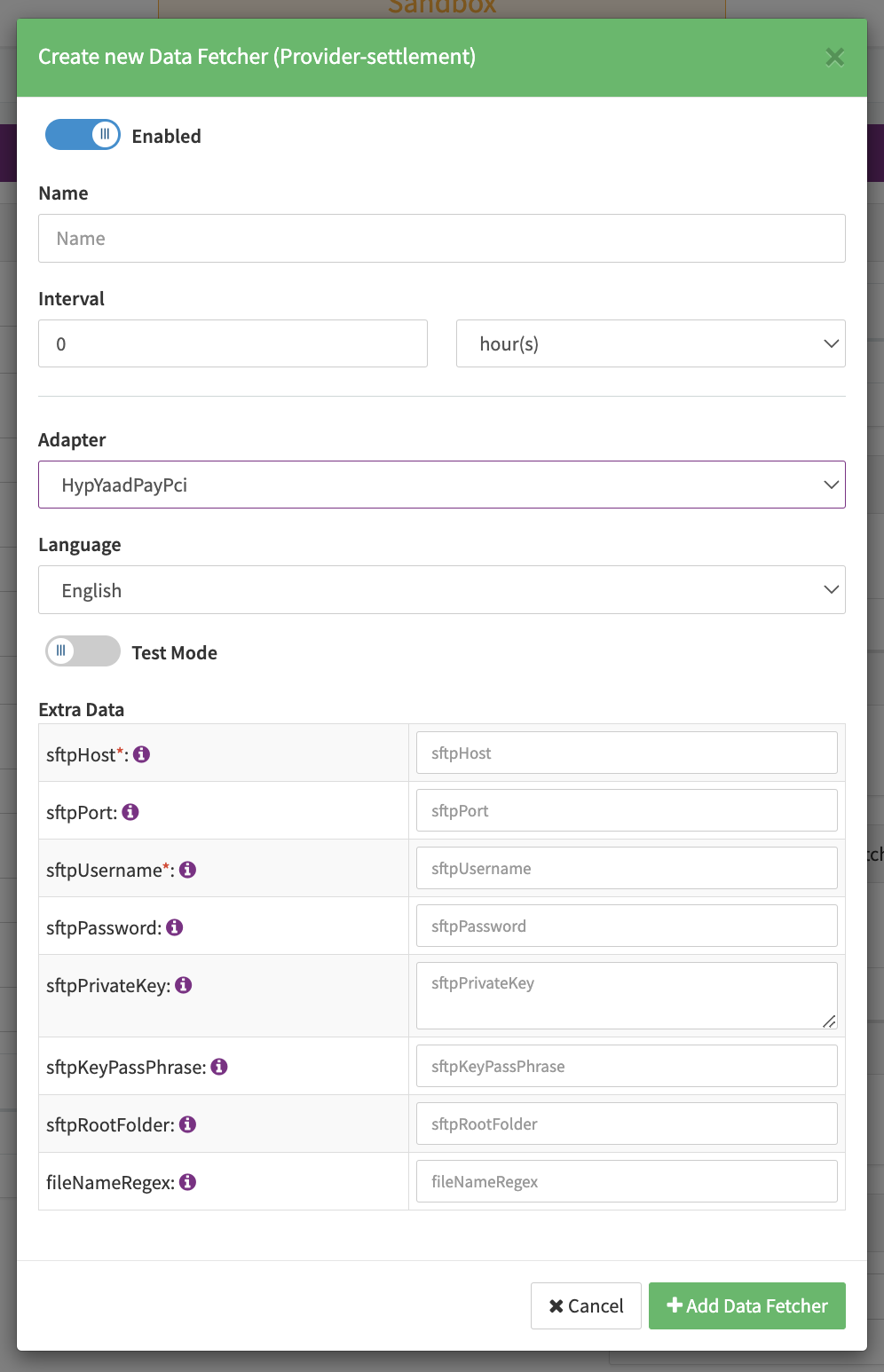884x1372 pixels.
Task: Open the interval unit hour(s) dropdown
Action: tap(650, 343)
